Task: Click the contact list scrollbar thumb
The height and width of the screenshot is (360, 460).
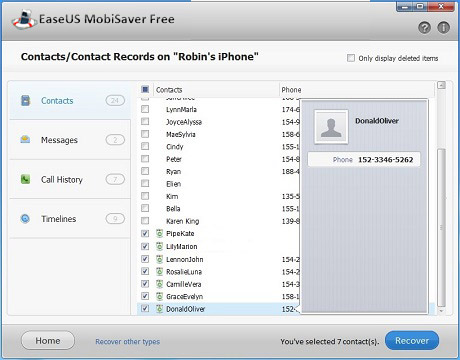Action: 441,228
